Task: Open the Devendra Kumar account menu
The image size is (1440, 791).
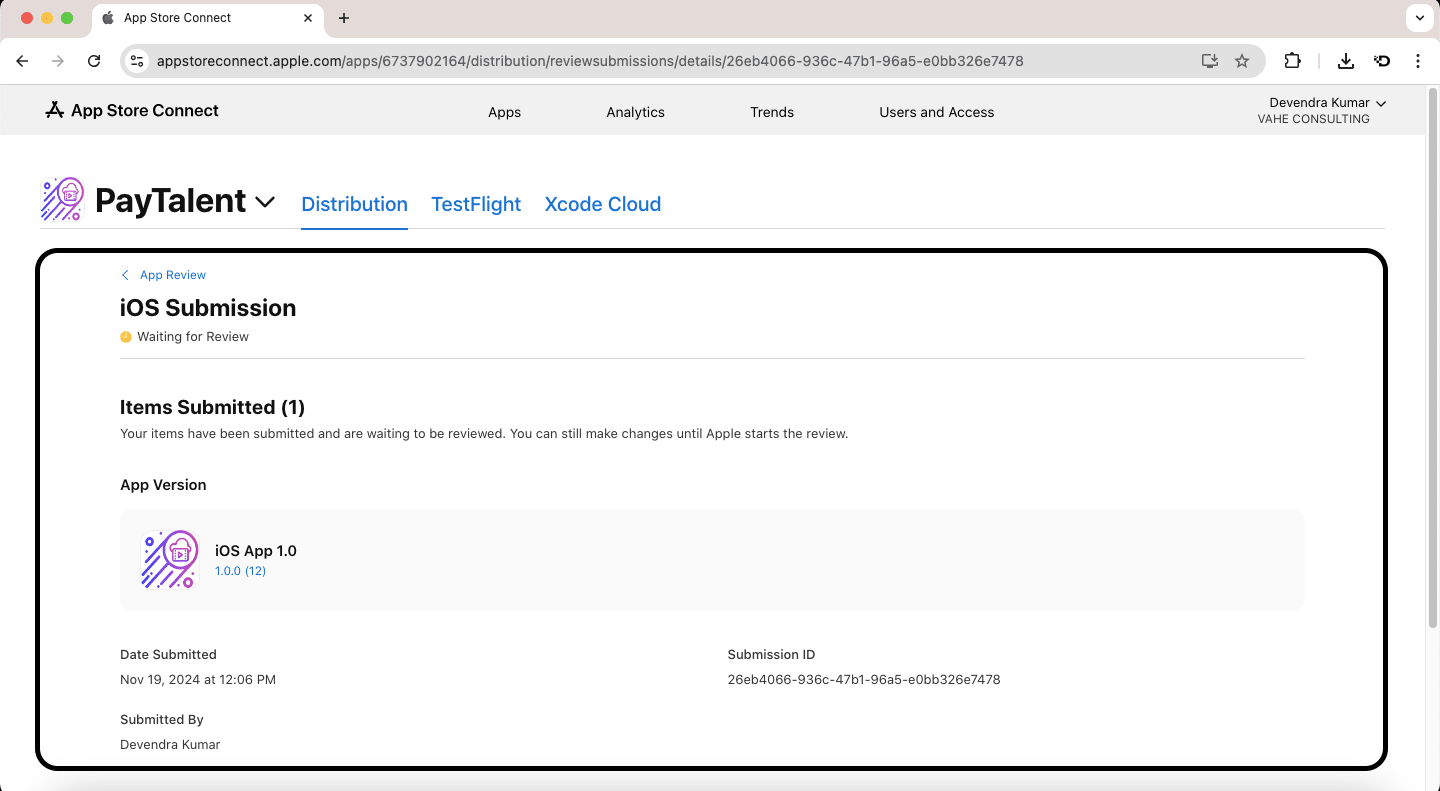Action: point(1327,103)
